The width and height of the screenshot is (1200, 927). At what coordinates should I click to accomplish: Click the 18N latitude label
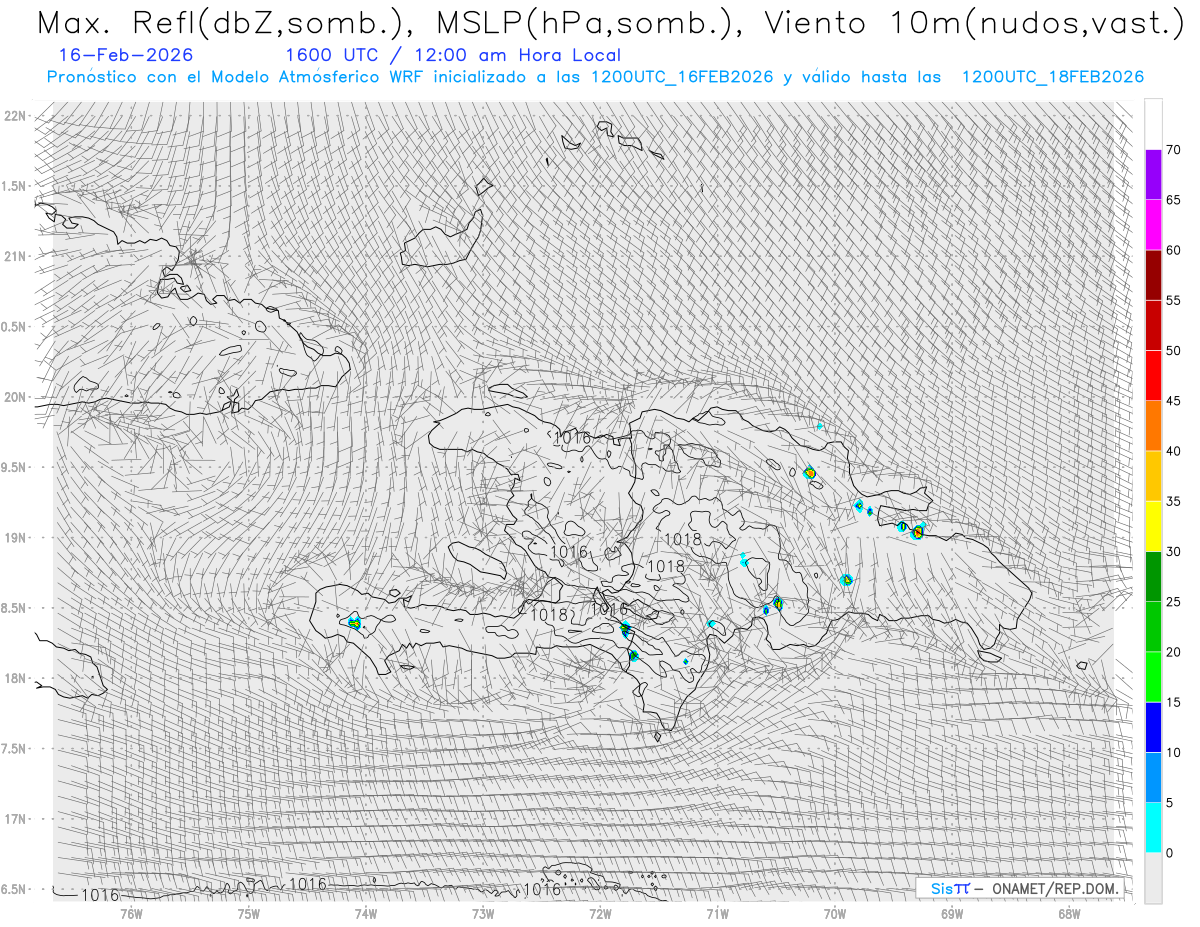pyautogui.click(x=14, y=679)
